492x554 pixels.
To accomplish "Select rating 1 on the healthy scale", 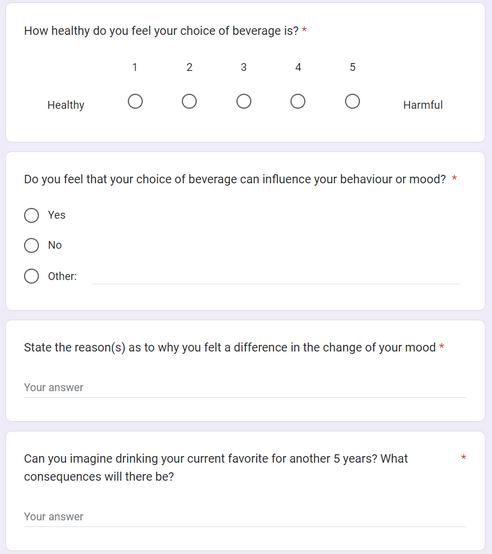I will coord(135,101).
